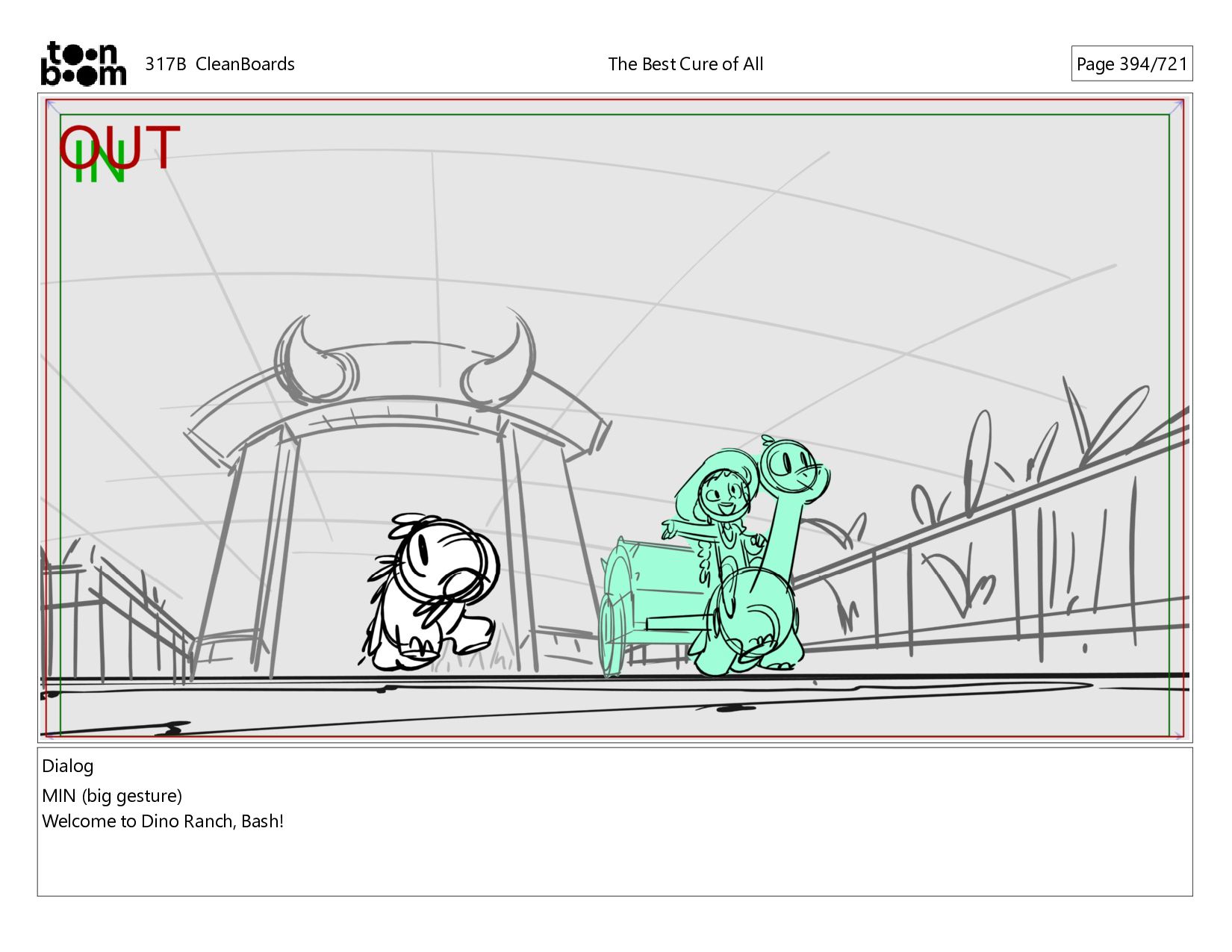Click the title 'The Best Cure of All'

click(685, 64)
